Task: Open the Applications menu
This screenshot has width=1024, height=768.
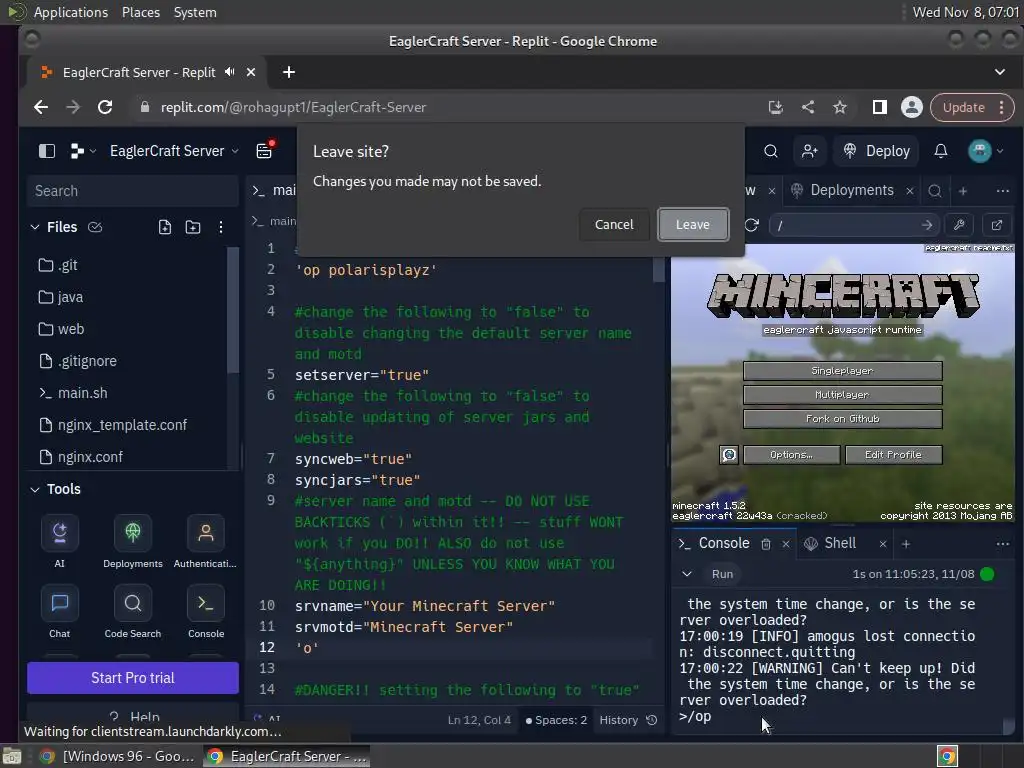Action: coord(71,12)
